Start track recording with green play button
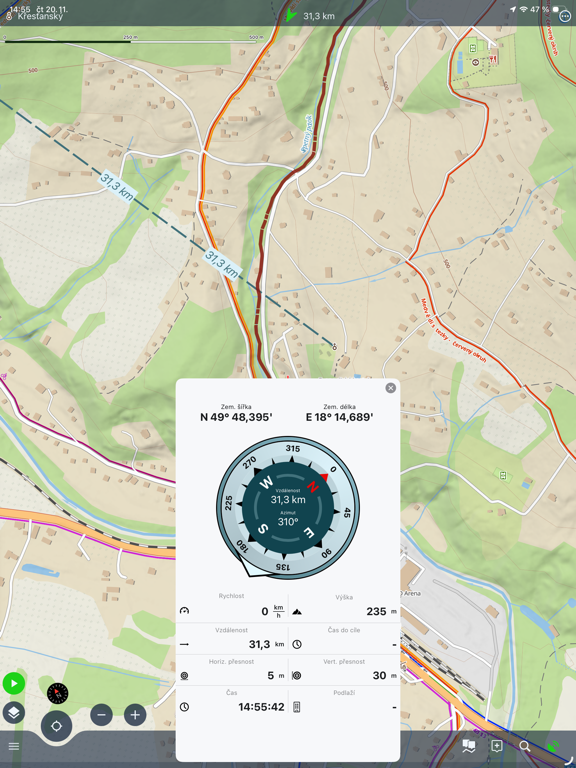 tap(14, 683)
